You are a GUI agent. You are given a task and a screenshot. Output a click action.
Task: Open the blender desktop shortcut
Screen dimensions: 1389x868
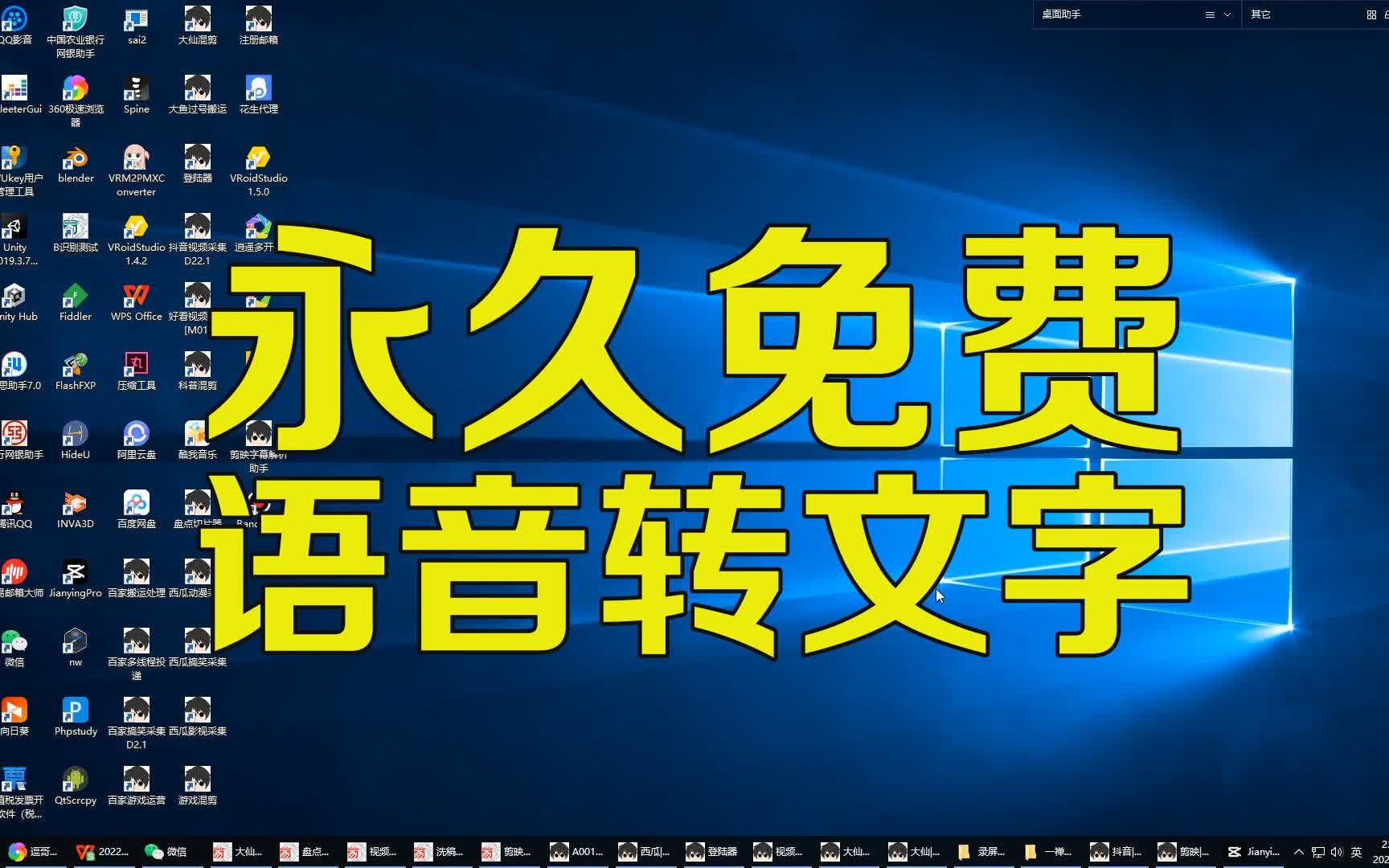click(x=76, y=165)
